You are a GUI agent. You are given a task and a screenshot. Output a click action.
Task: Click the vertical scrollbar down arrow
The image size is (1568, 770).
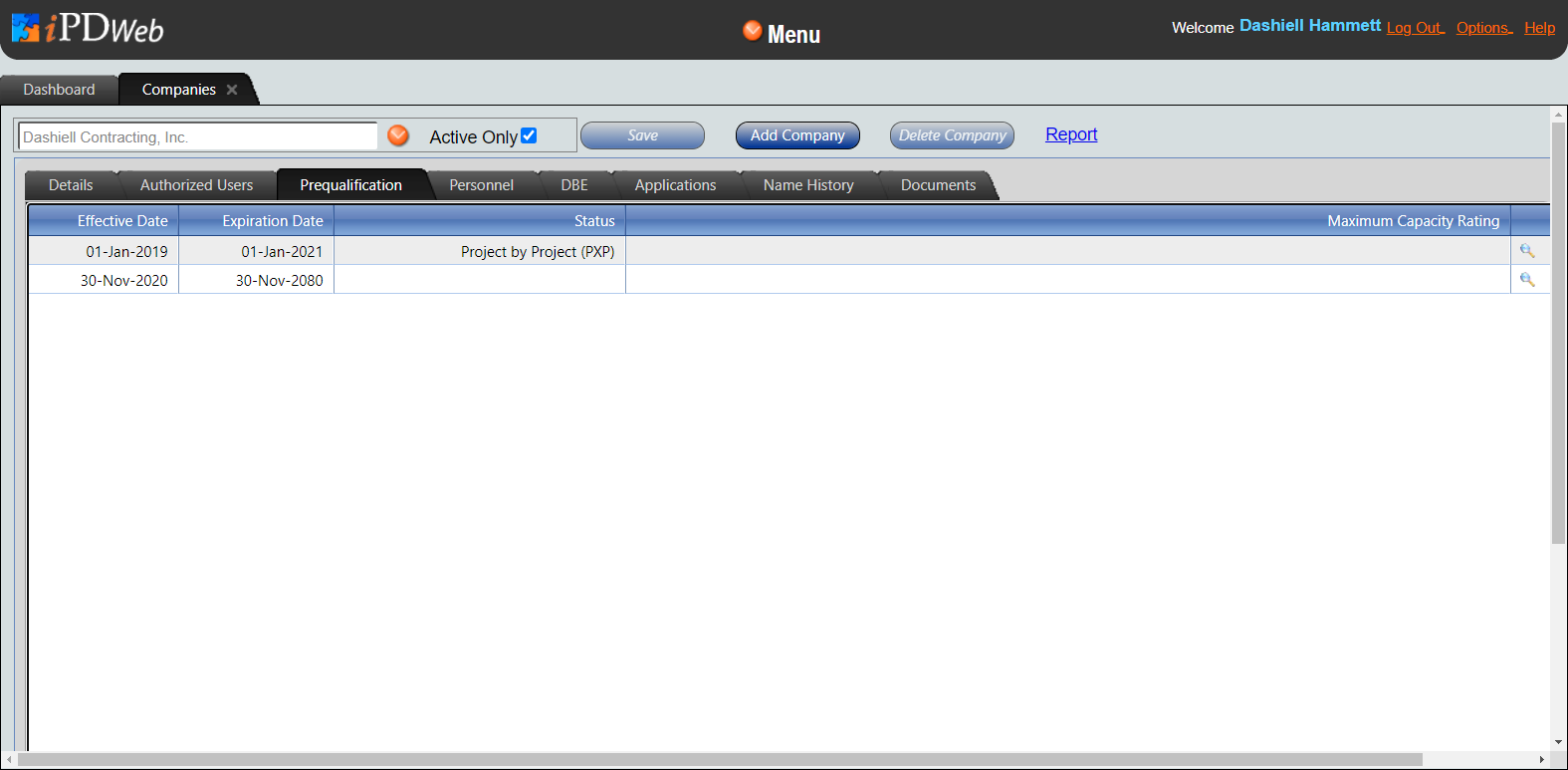tap(1558, 742)
